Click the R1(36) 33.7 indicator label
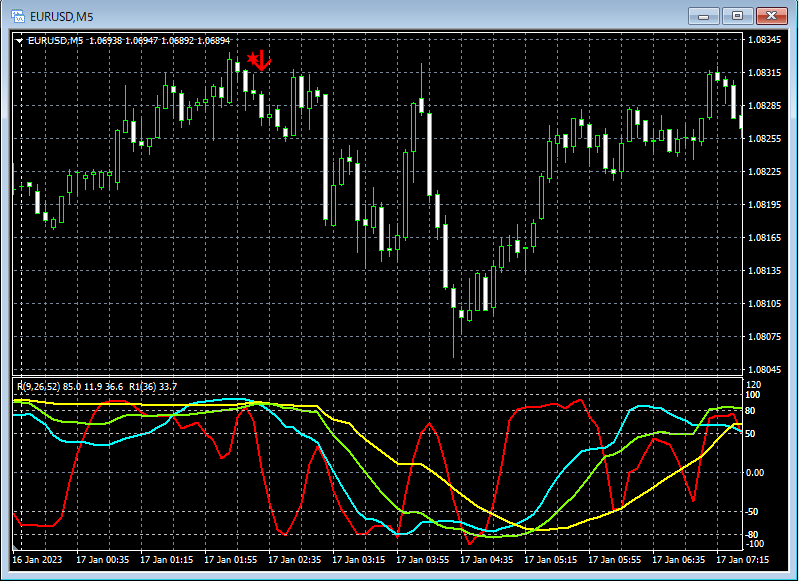800x581 pixels. pyautogui.click(x=153, y=387)
